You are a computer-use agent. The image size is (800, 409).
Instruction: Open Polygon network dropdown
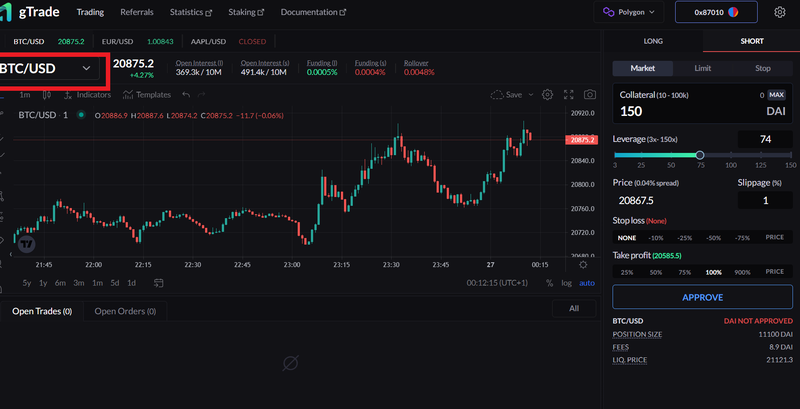(629, 12)
